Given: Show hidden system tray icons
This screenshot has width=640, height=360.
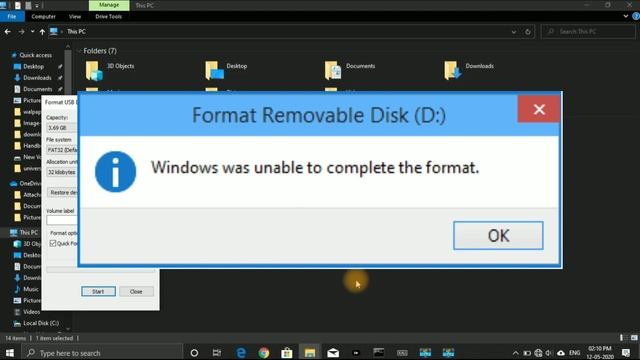Looking at the screenshot, I should click(x=516, y=353).
